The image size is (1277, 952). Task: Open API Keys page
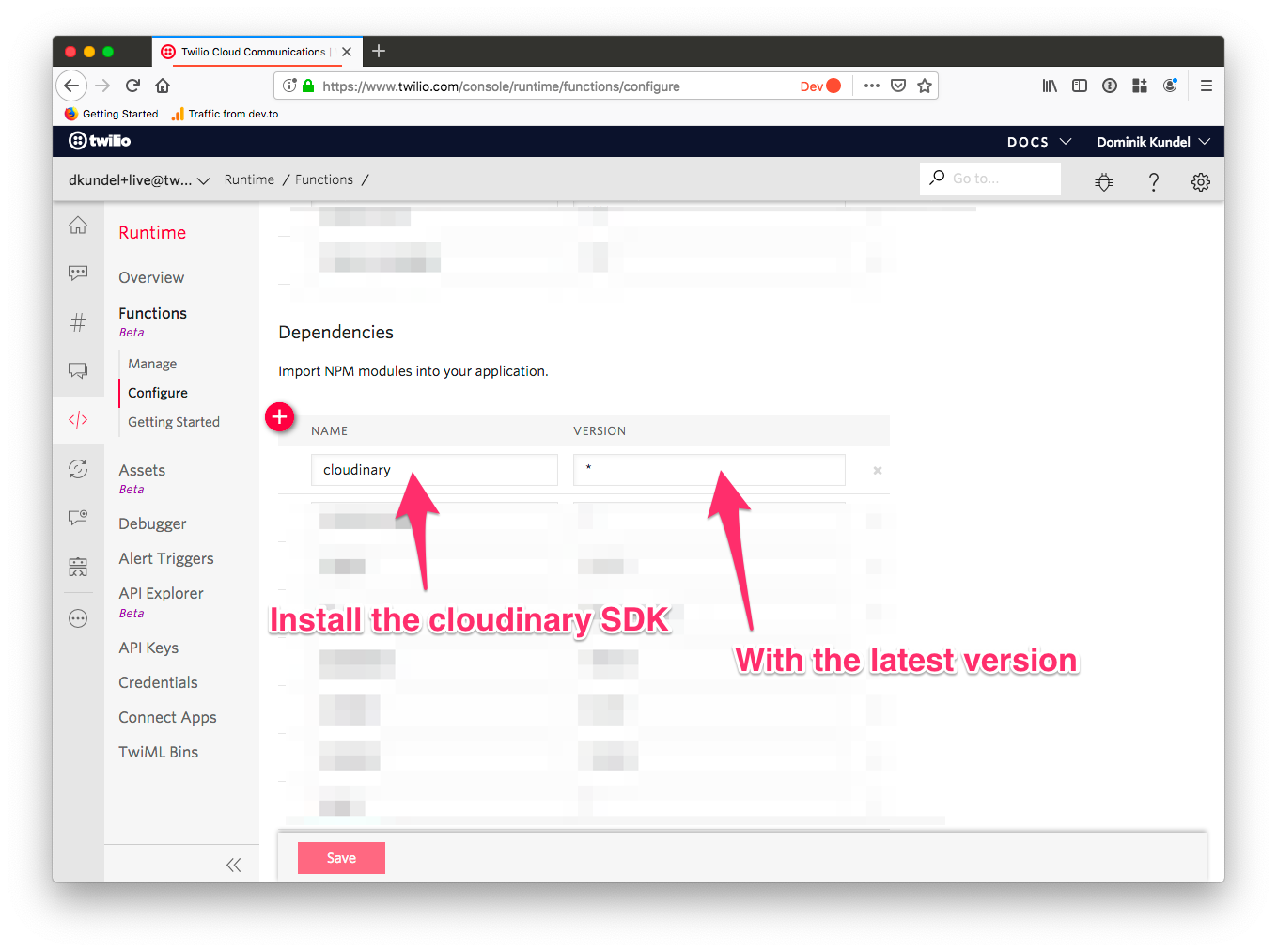[148, 648]
